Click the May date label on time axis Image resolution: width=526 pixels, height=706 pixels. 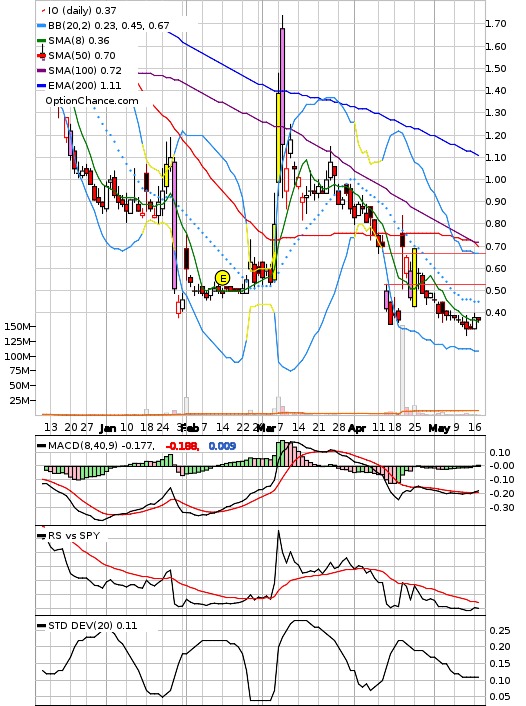(x=439, y=428)
